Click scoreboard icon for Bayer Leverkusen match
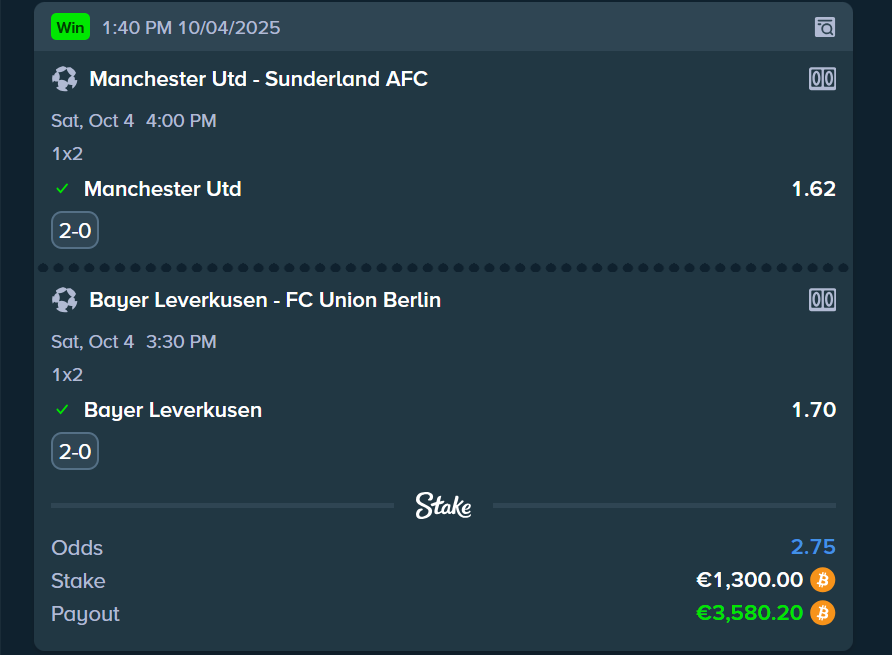 click(x=822, y=299)
